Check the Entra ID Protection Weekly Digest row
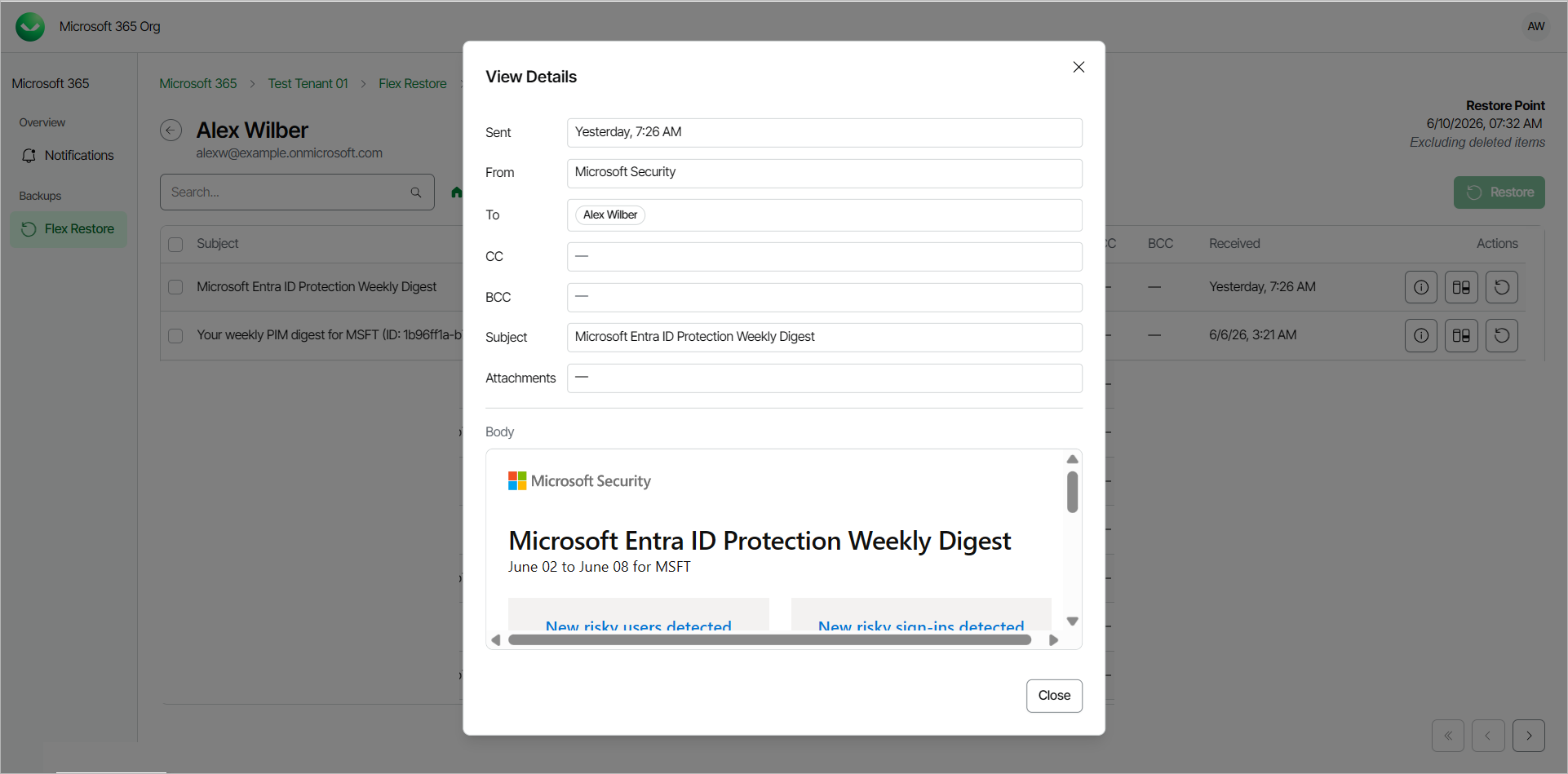This screenshot has height=774, width=1568. pyautogui.click(x=175, y=287)
